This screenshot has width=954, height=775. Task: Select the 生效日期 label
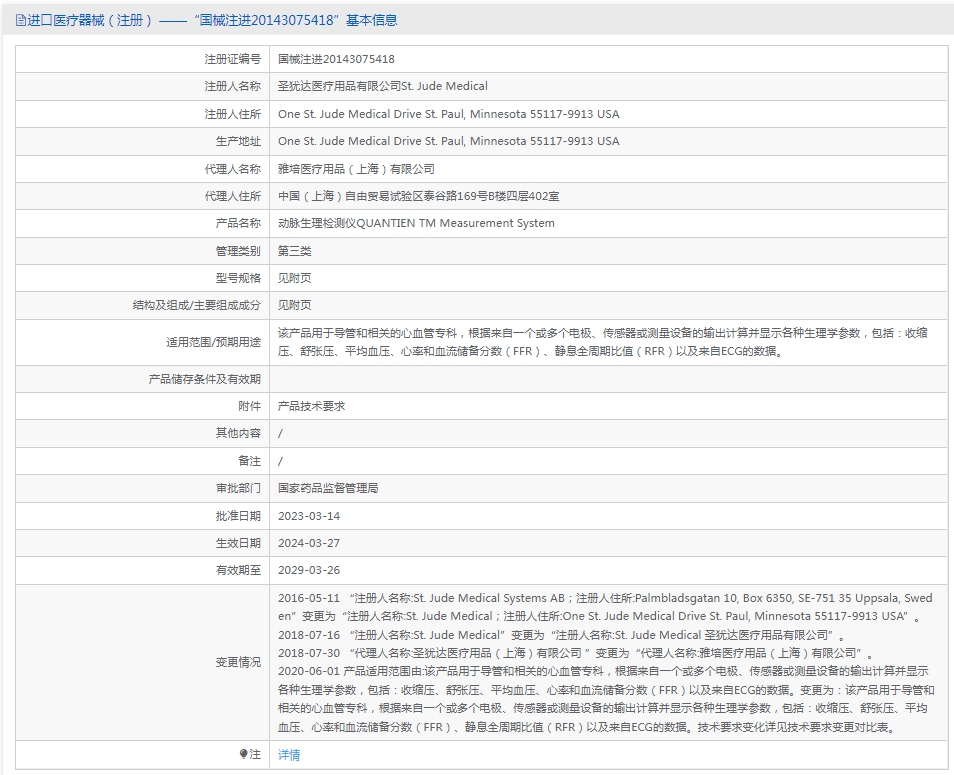tap(238, 543)
